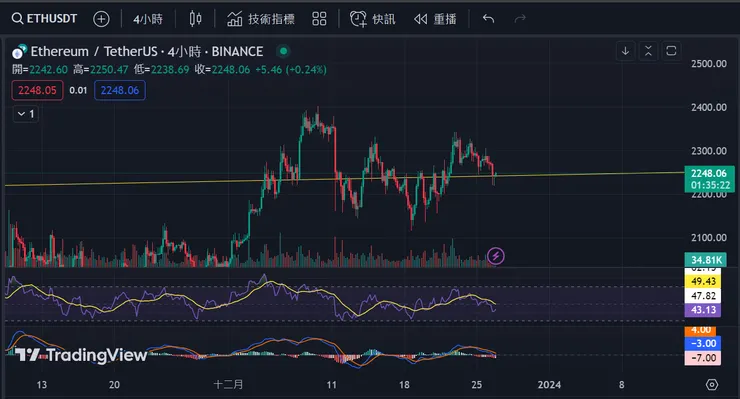Image resolution: width=740 pixels, height=399 pixels.
Task: Start bar replay with 重播
Action: tap(435, 19)
